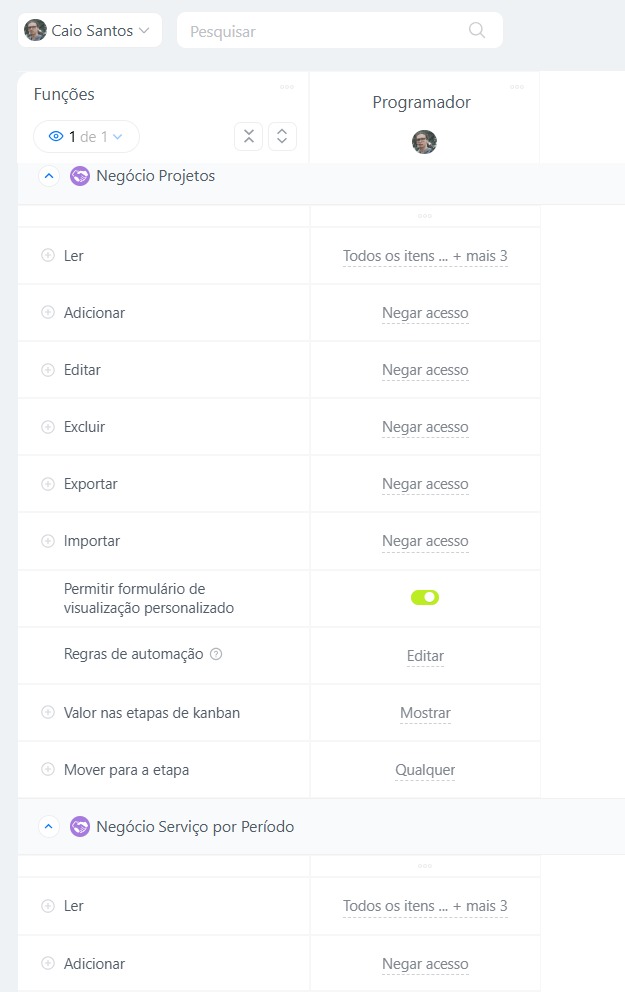Collapse the Negócio Serviço por Período section

coord(48,827)
